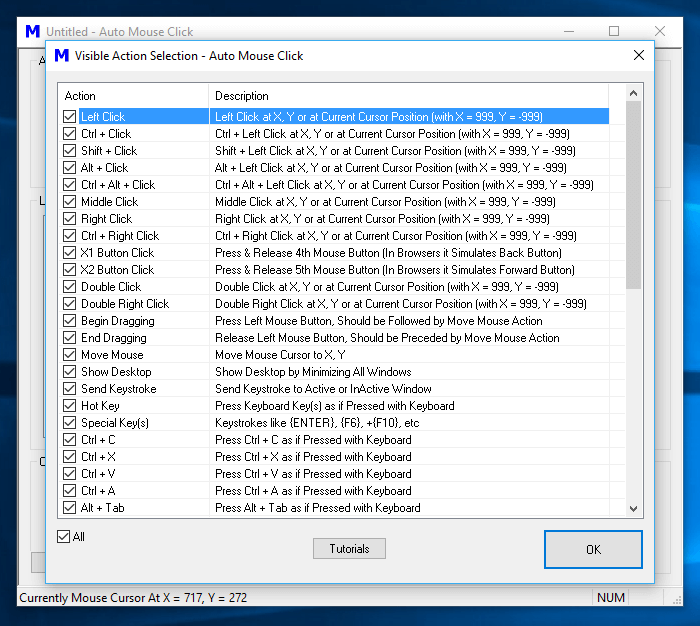Screen dimensions: 700x626
Task: Click description 'Press Ctrl + C as if Pressed with Keyboard'
Action: point(313,440)
